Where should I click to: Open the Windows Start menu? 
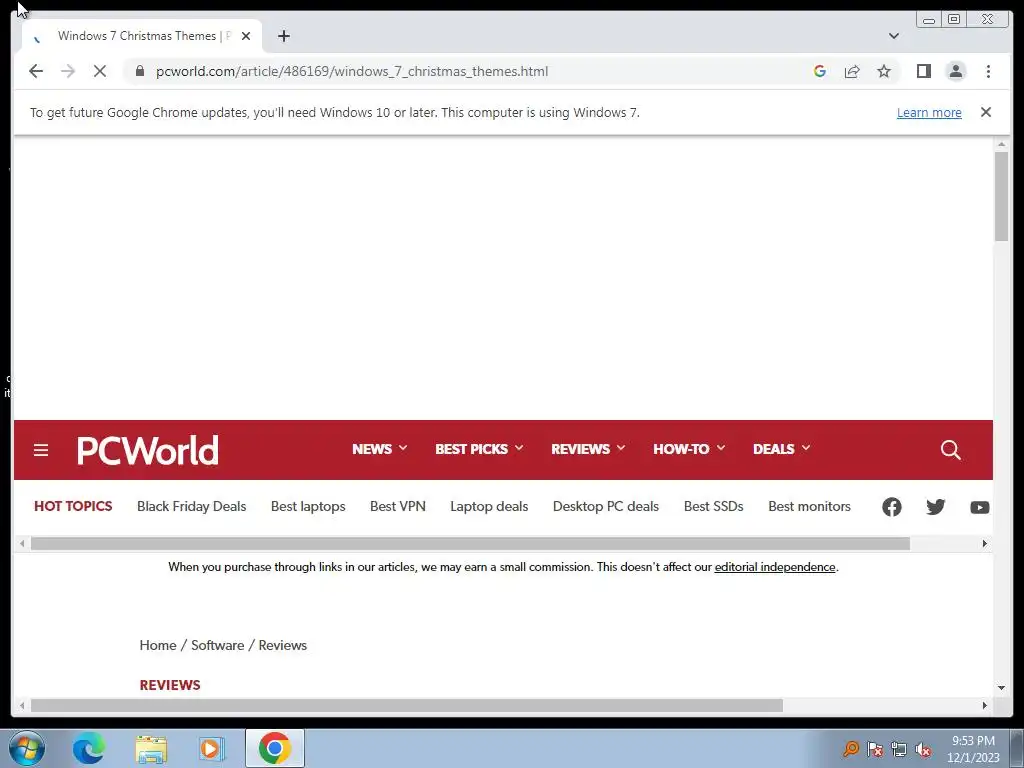[x=27, y=748]
